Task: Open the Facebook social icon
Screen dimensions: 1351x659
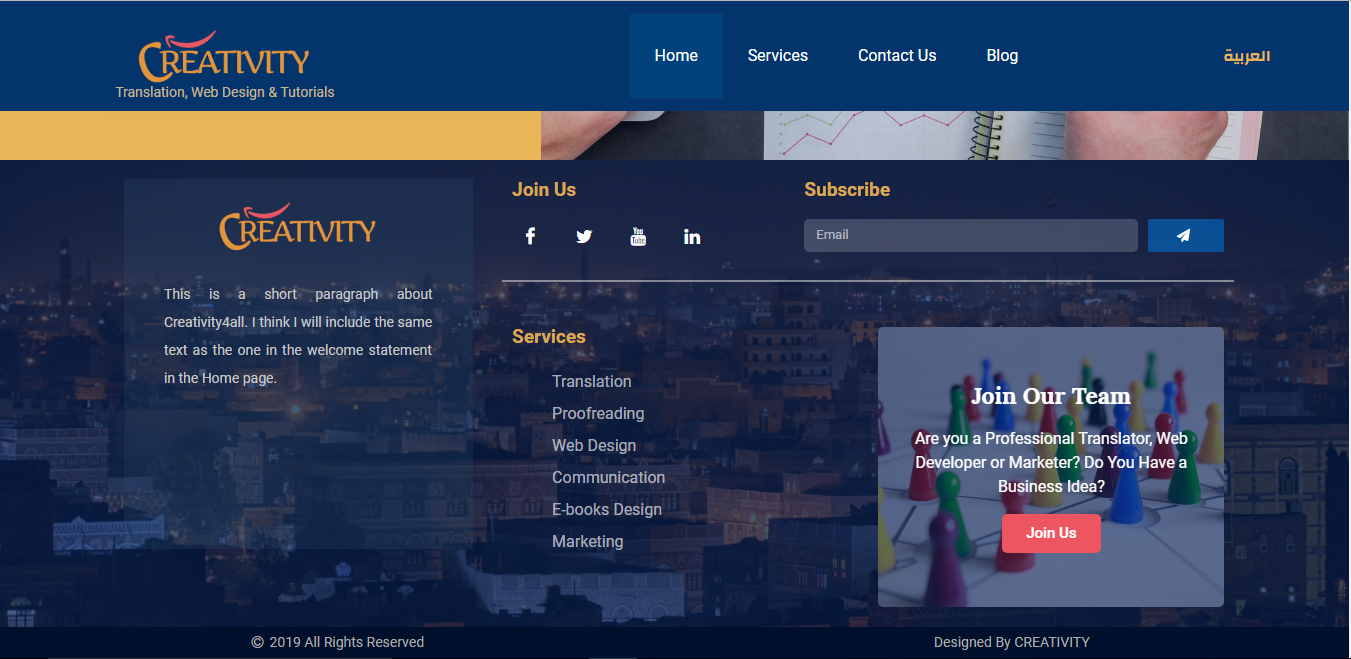Action: click(530, 235)
